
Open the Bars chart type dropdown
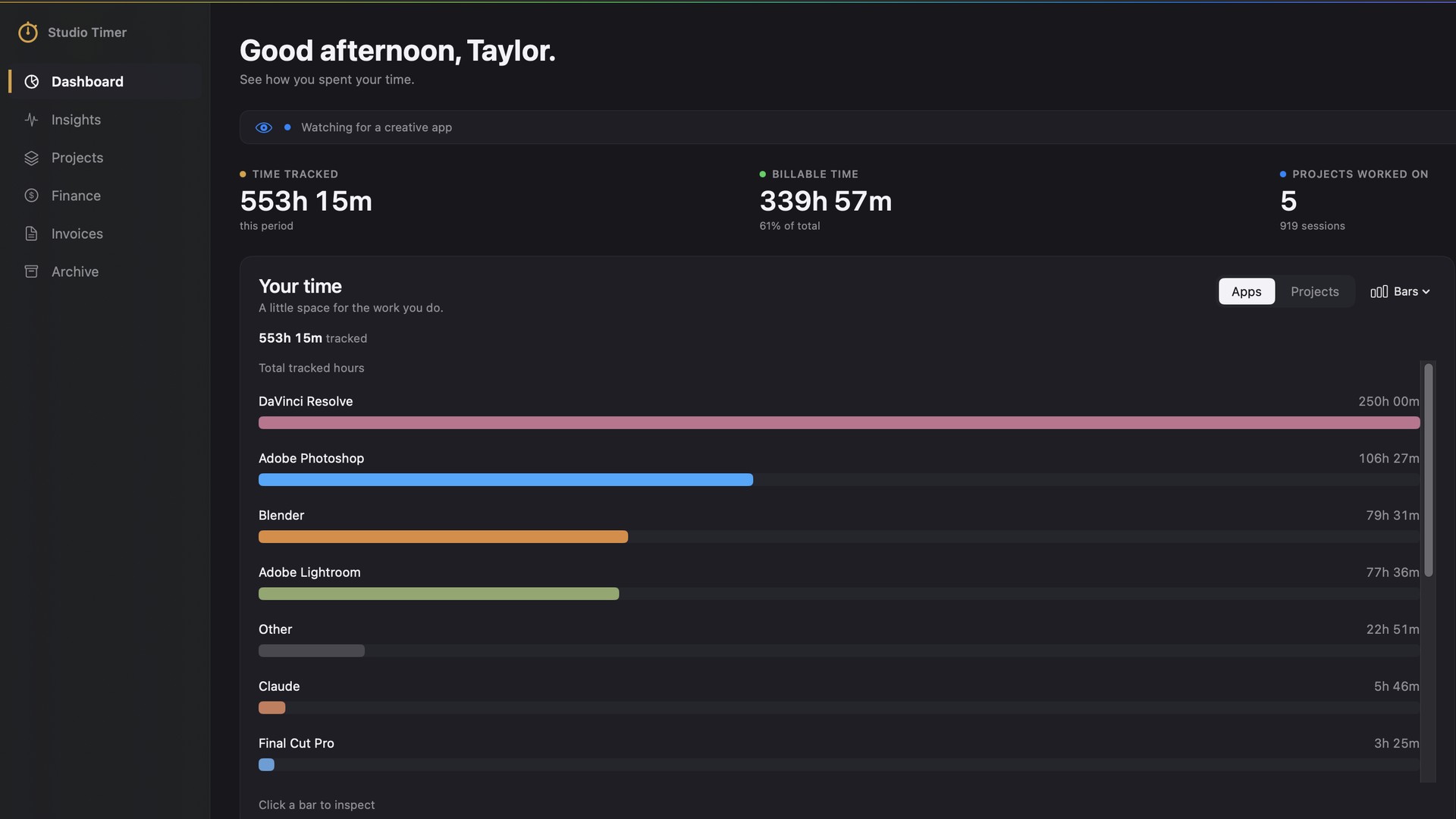click(1400, 292)
